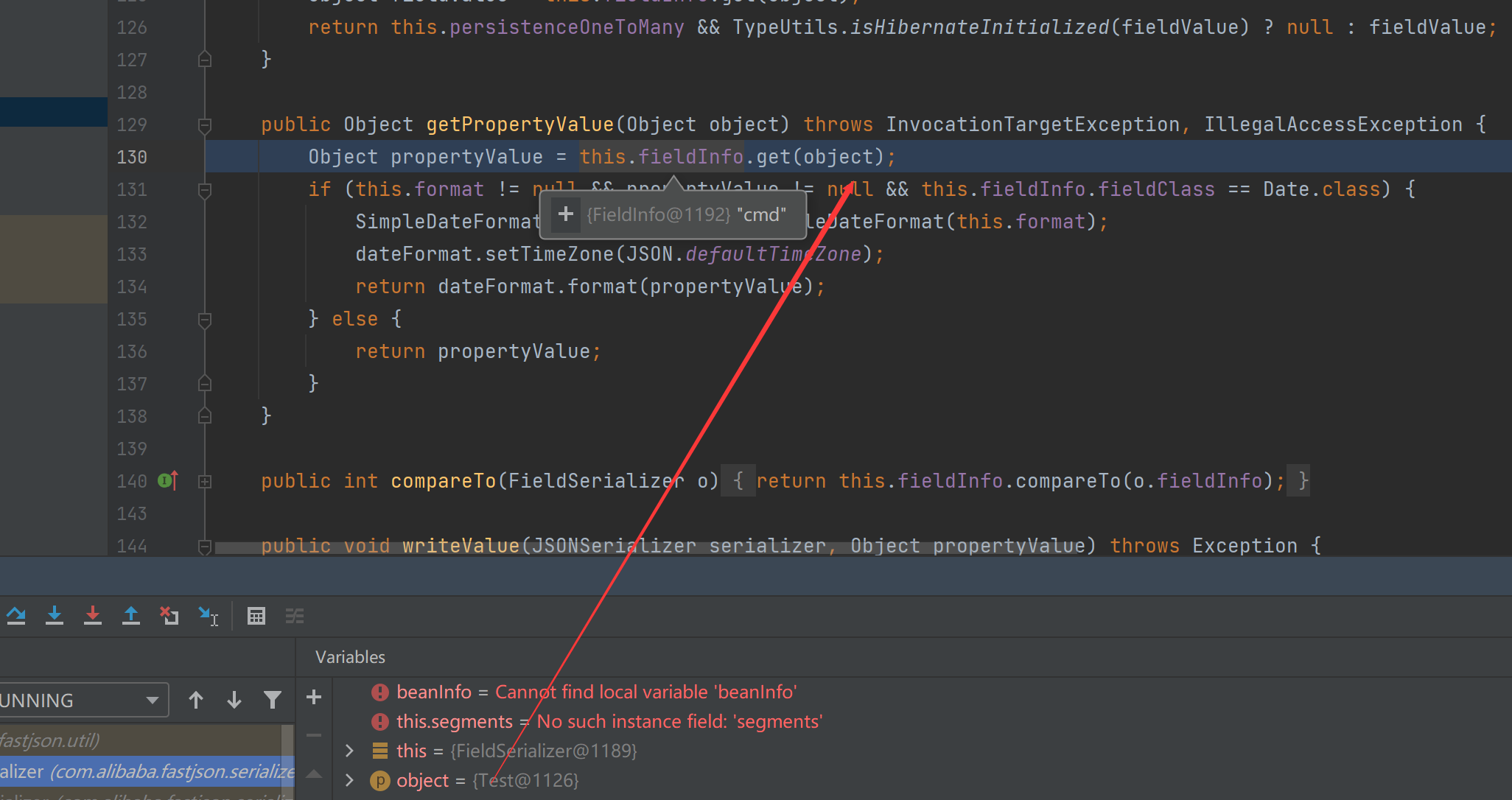Viewport: 1512px width, 800px height.
Task: Click 'persistenceOneToMany' in line 126
Action: (567, 27)
